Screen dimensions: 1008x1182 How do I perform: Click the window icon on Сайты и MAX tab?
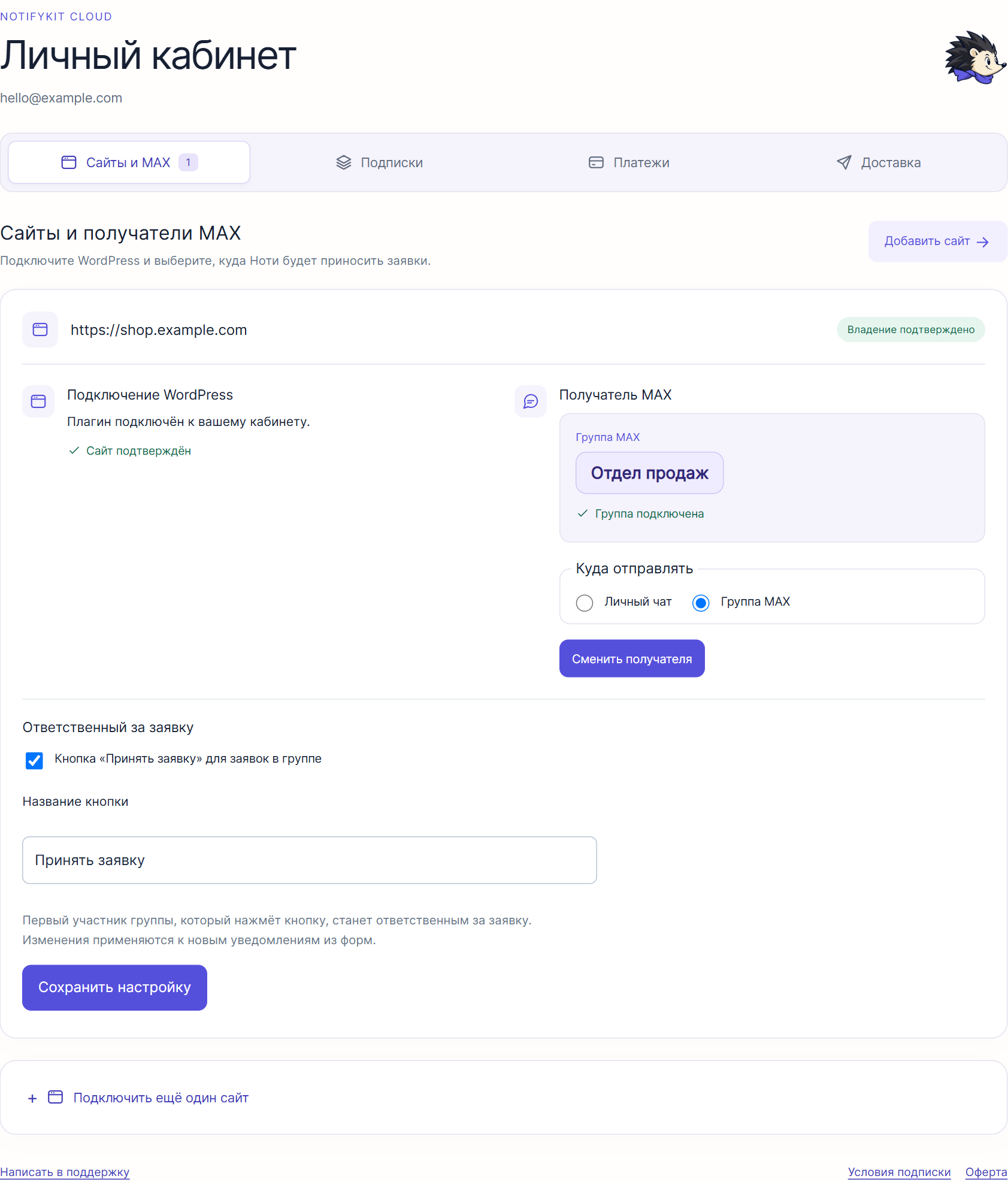pyautogui.click(x=69, y=162)
